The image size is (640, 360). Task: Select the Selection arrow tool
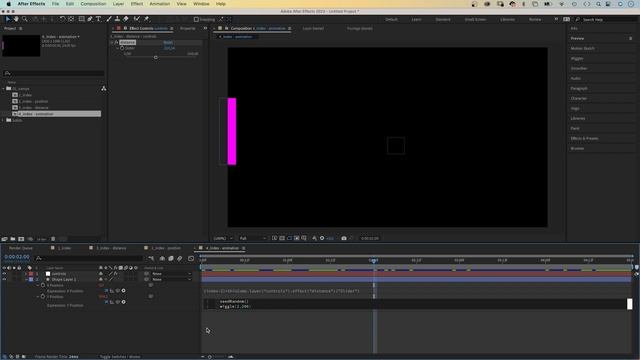(x=7, y=19)
